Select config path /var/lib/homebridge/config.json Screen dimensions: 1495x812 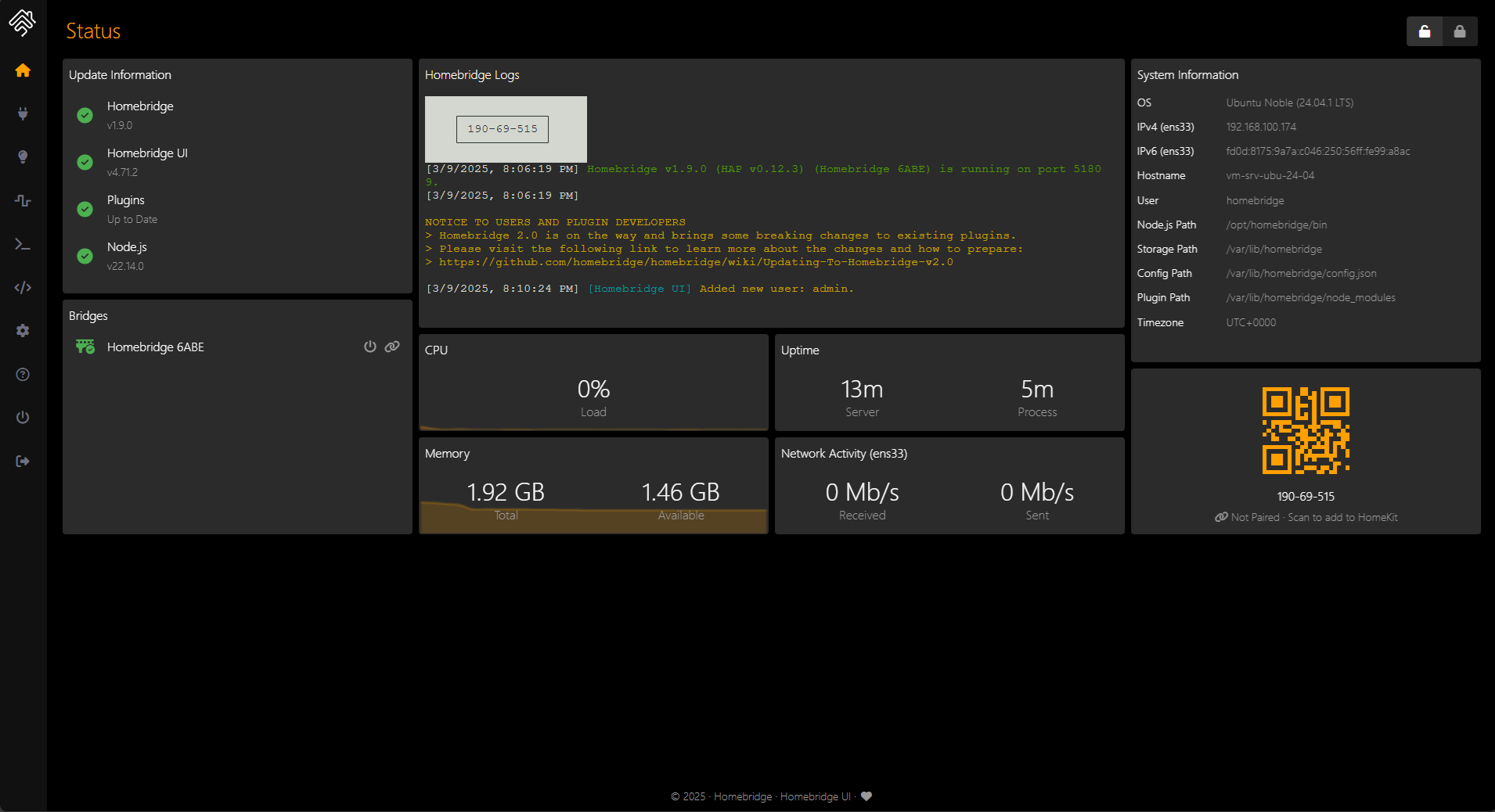point(1301,273)
